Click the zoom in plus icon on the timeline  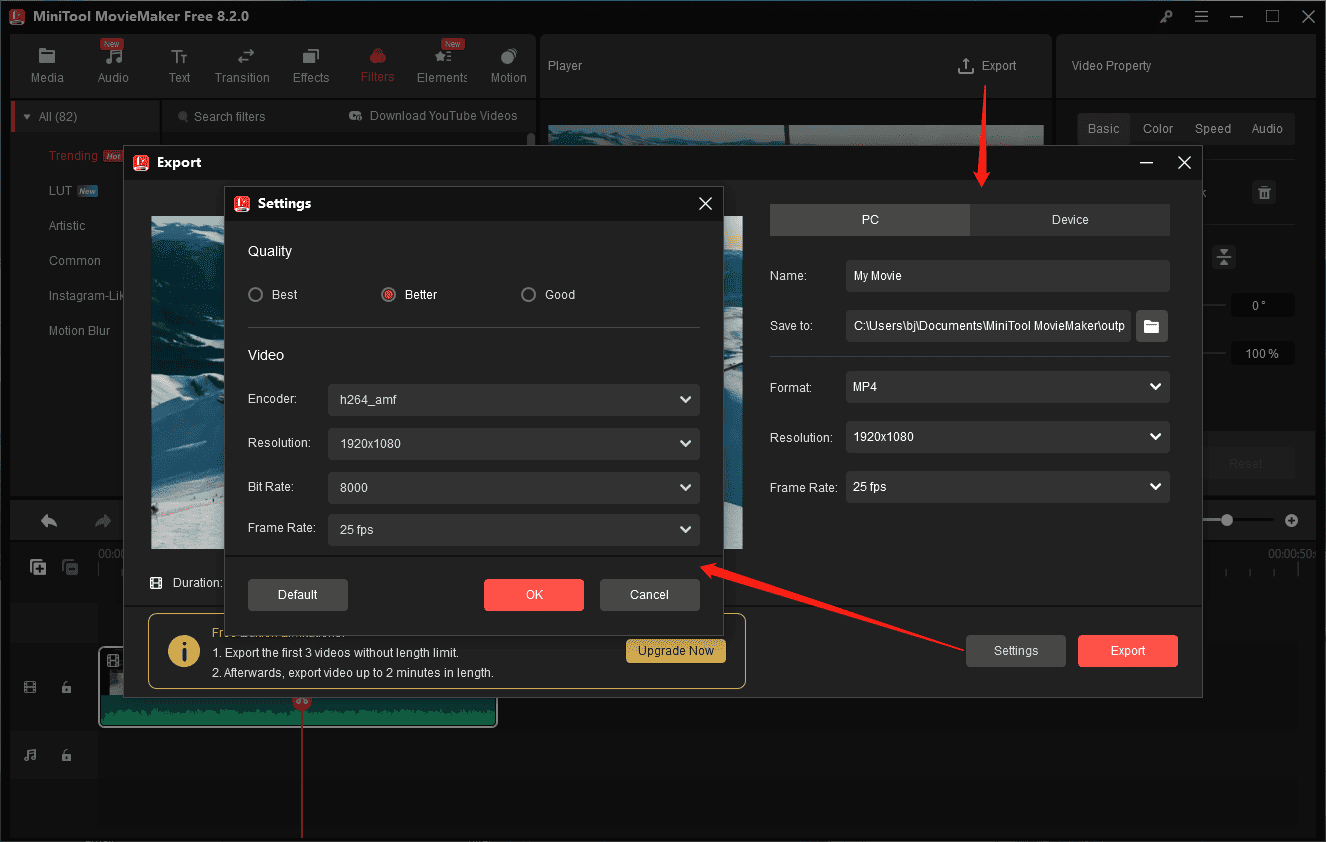click(x=1291, y=520)
